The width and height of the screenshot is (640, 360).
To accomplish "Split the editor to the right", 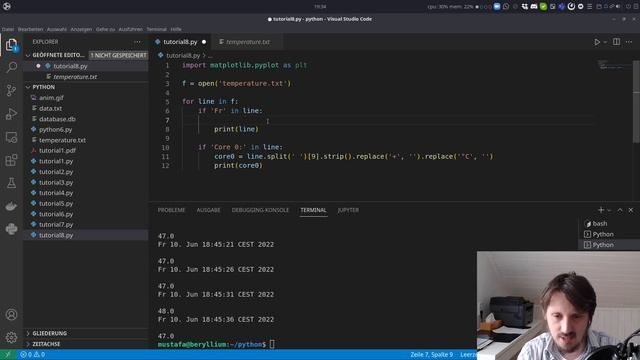I will [x=616, y=42].
